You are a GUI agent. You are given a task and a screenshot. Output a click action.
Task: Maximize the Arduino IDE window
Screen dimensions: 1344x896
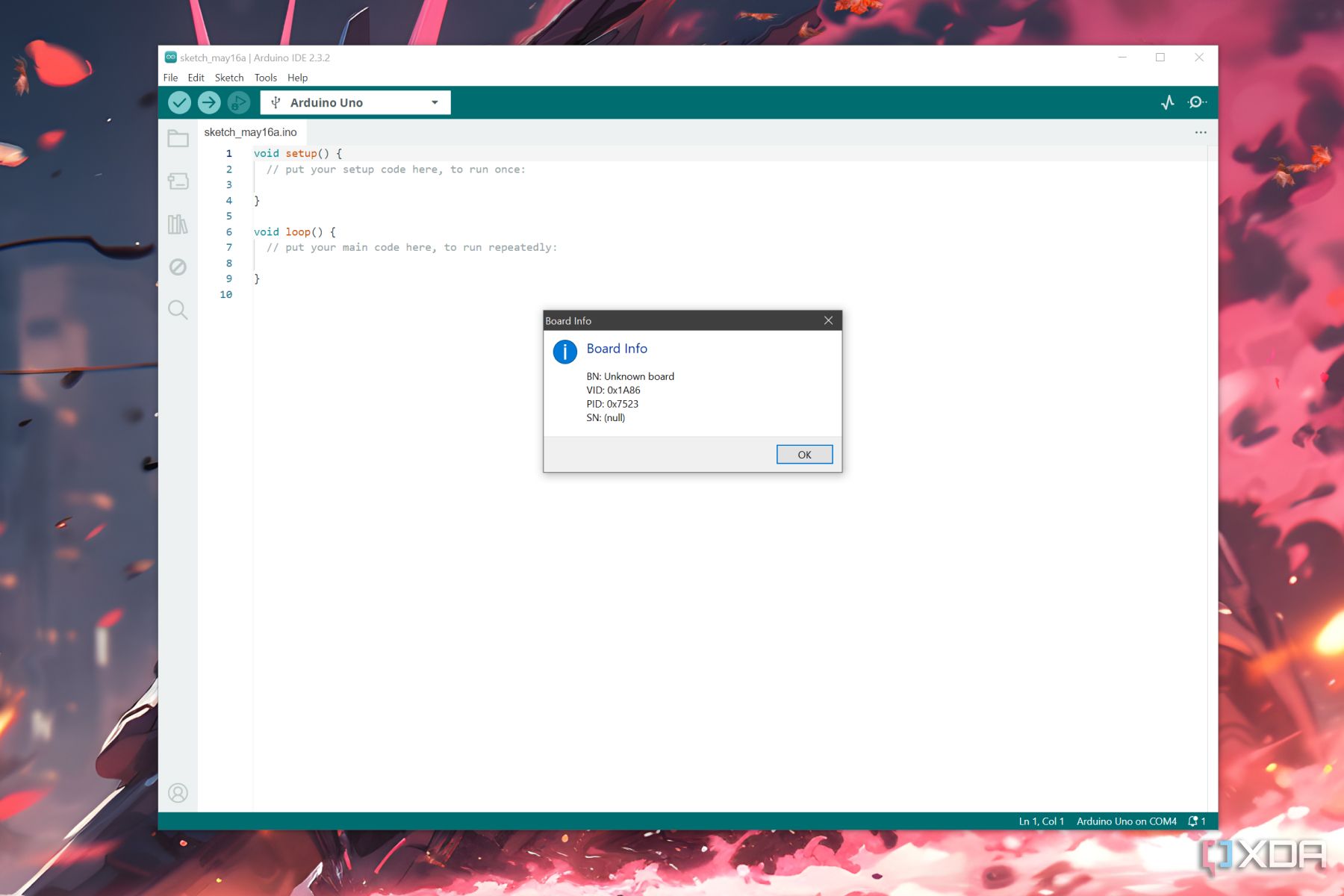pos(1160,57)
